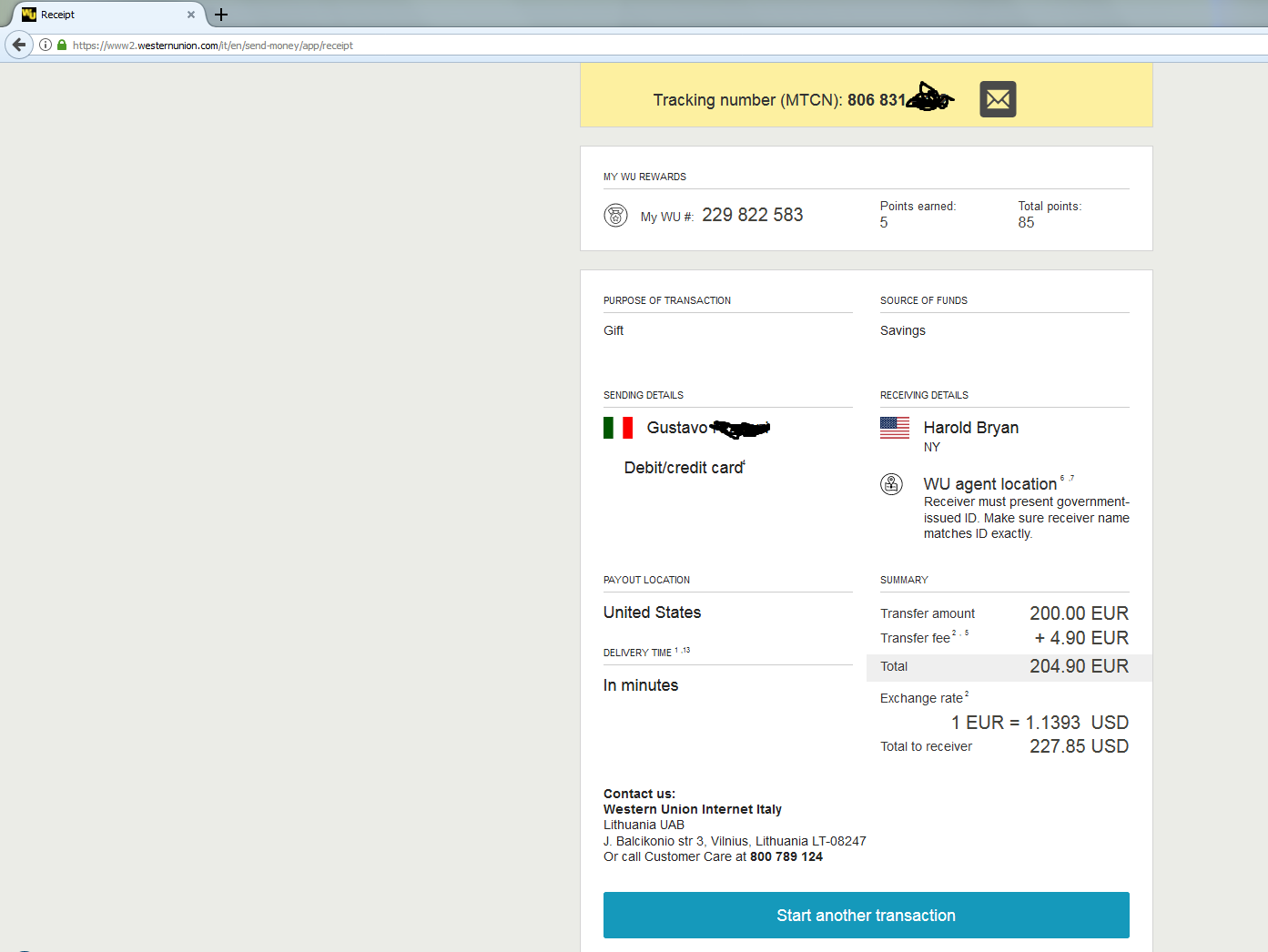
Task: Click Points earned value 5
Action: pos(884,223)
